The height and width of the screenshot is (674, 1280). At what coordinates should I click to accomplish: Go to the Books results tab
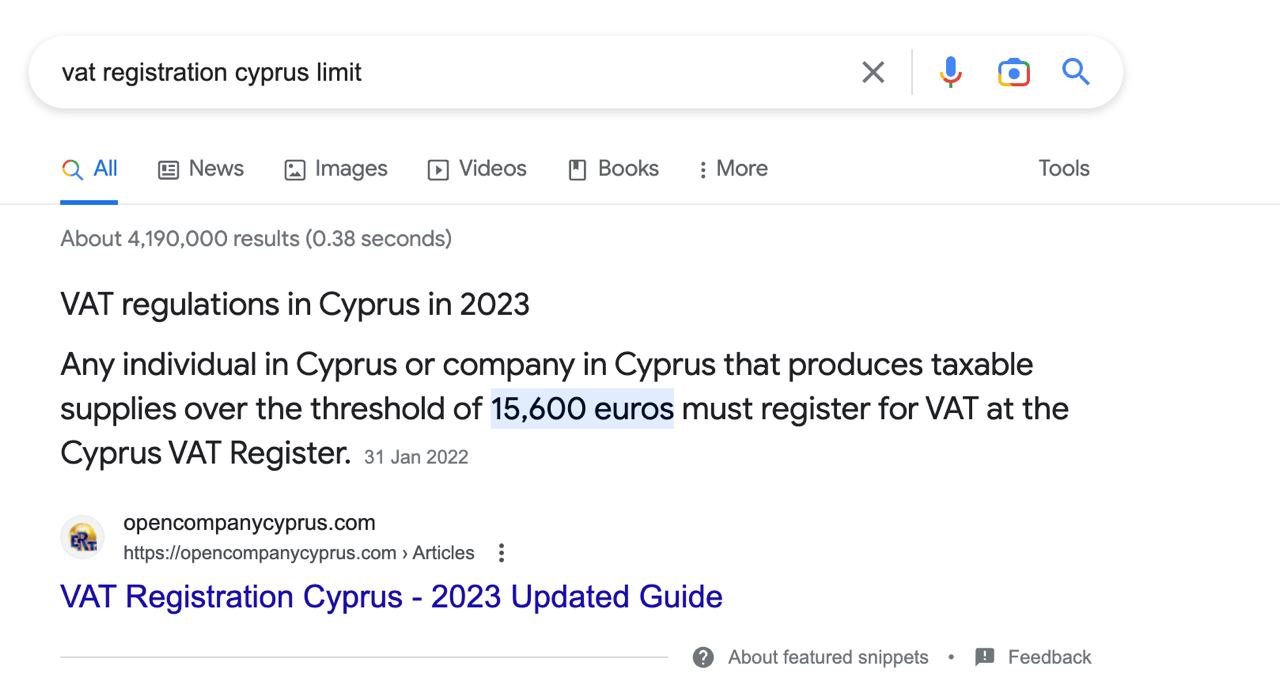613,169
